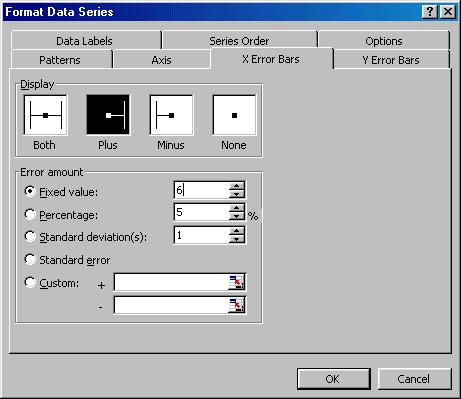
Task: Go to the Data Labels tab
Action: pos(85,41)
